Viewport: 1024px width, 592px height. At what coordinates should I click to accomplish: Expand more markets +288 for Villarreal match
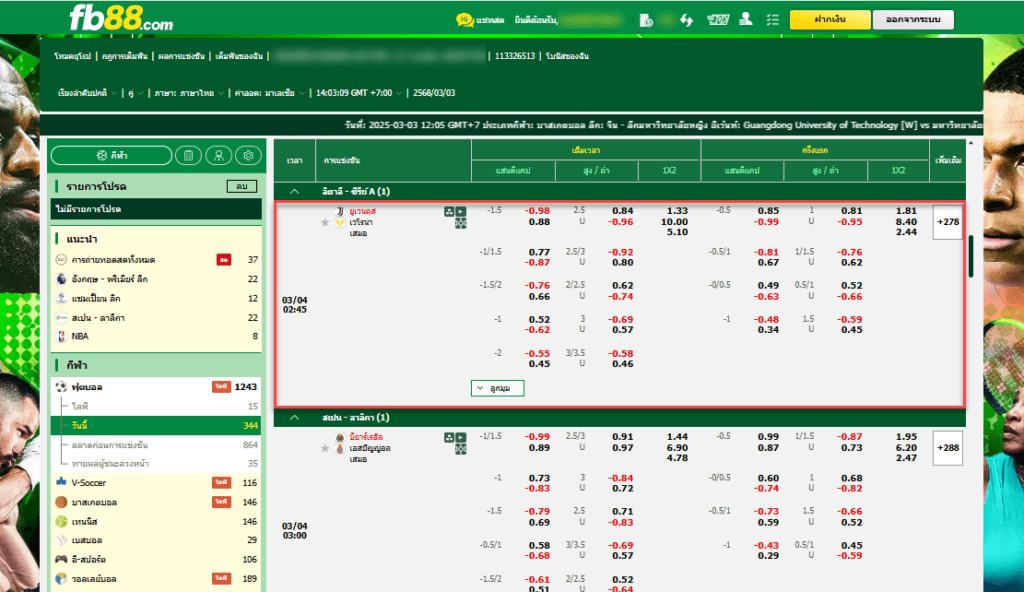[x=948, y=448]
